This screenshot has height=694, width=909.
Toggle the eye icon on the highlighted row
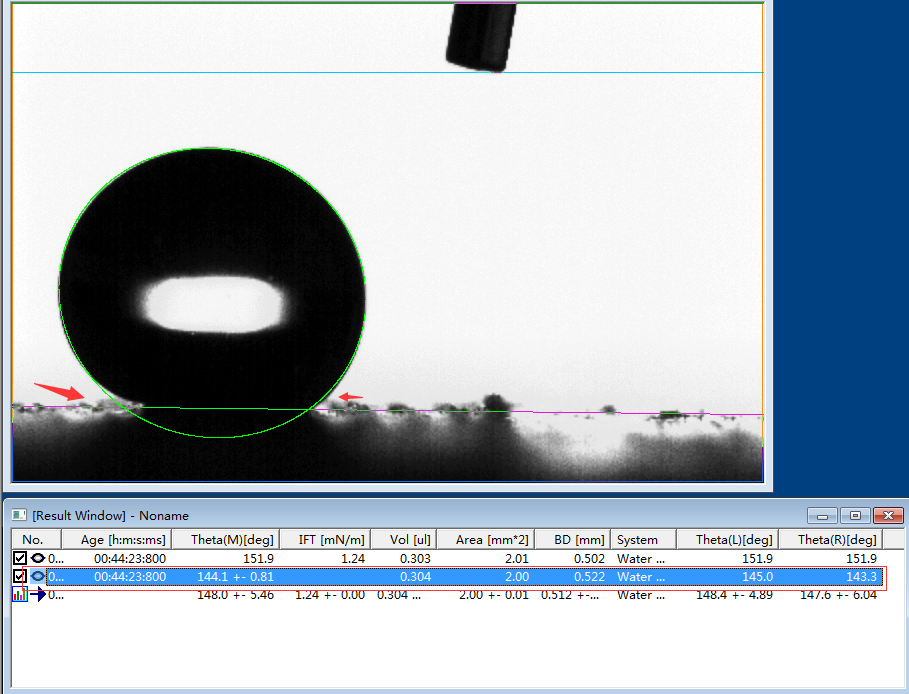38,576
